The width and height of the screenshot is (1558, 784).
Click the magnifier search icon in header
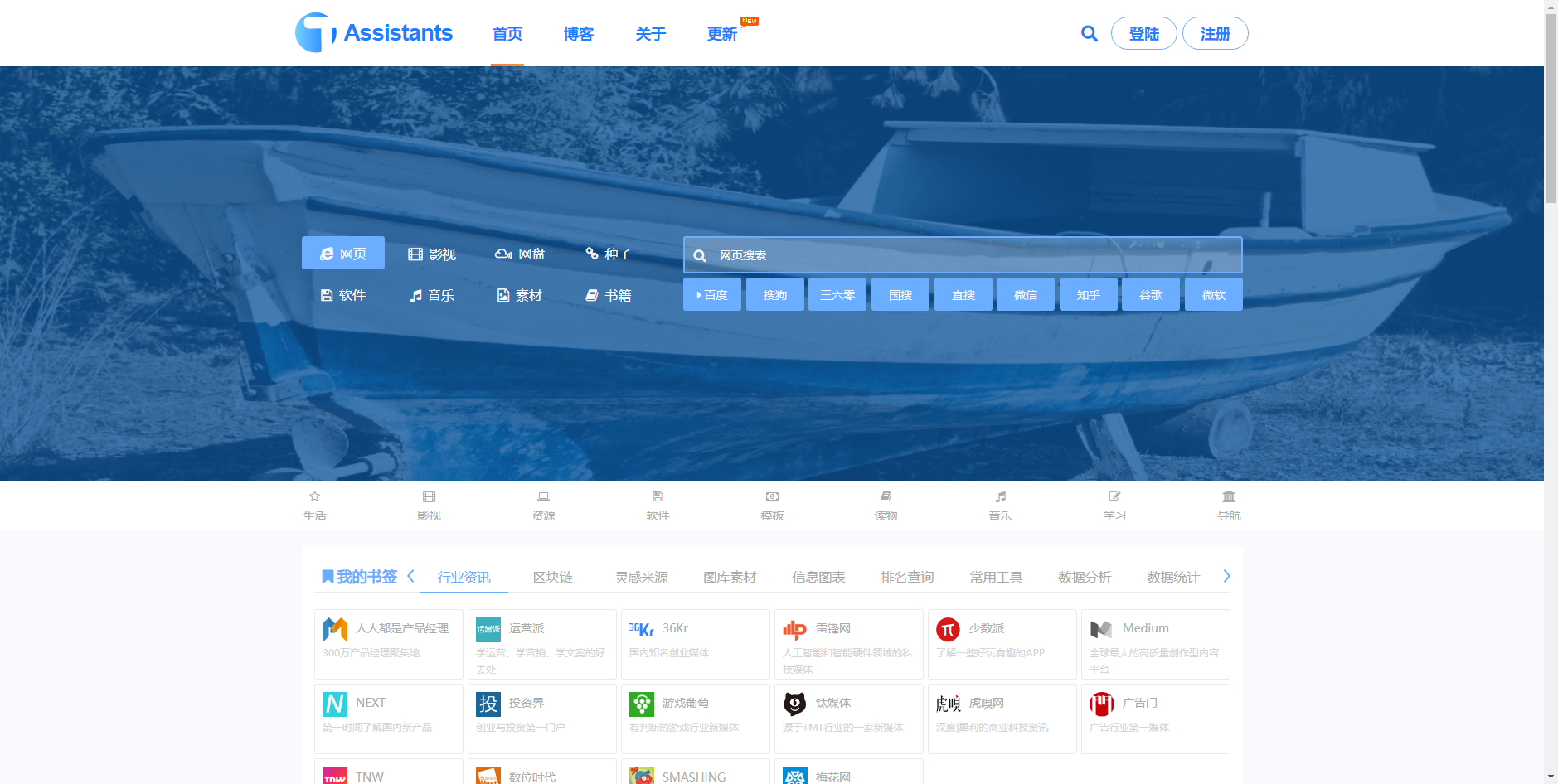[x=1090, y=33]
